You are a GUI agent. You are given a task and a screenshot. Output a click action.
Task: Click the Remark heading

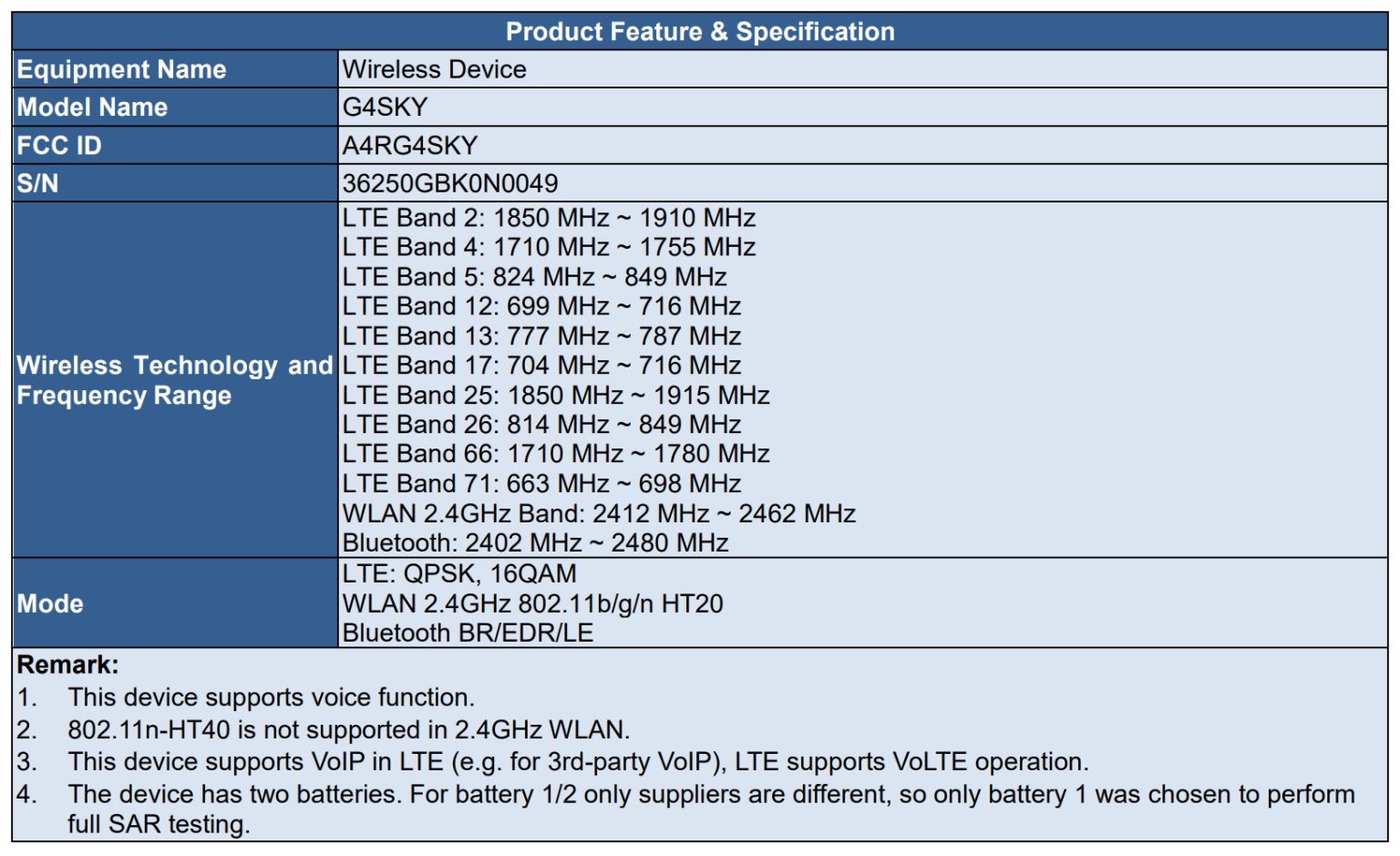(x=68, y=665)
